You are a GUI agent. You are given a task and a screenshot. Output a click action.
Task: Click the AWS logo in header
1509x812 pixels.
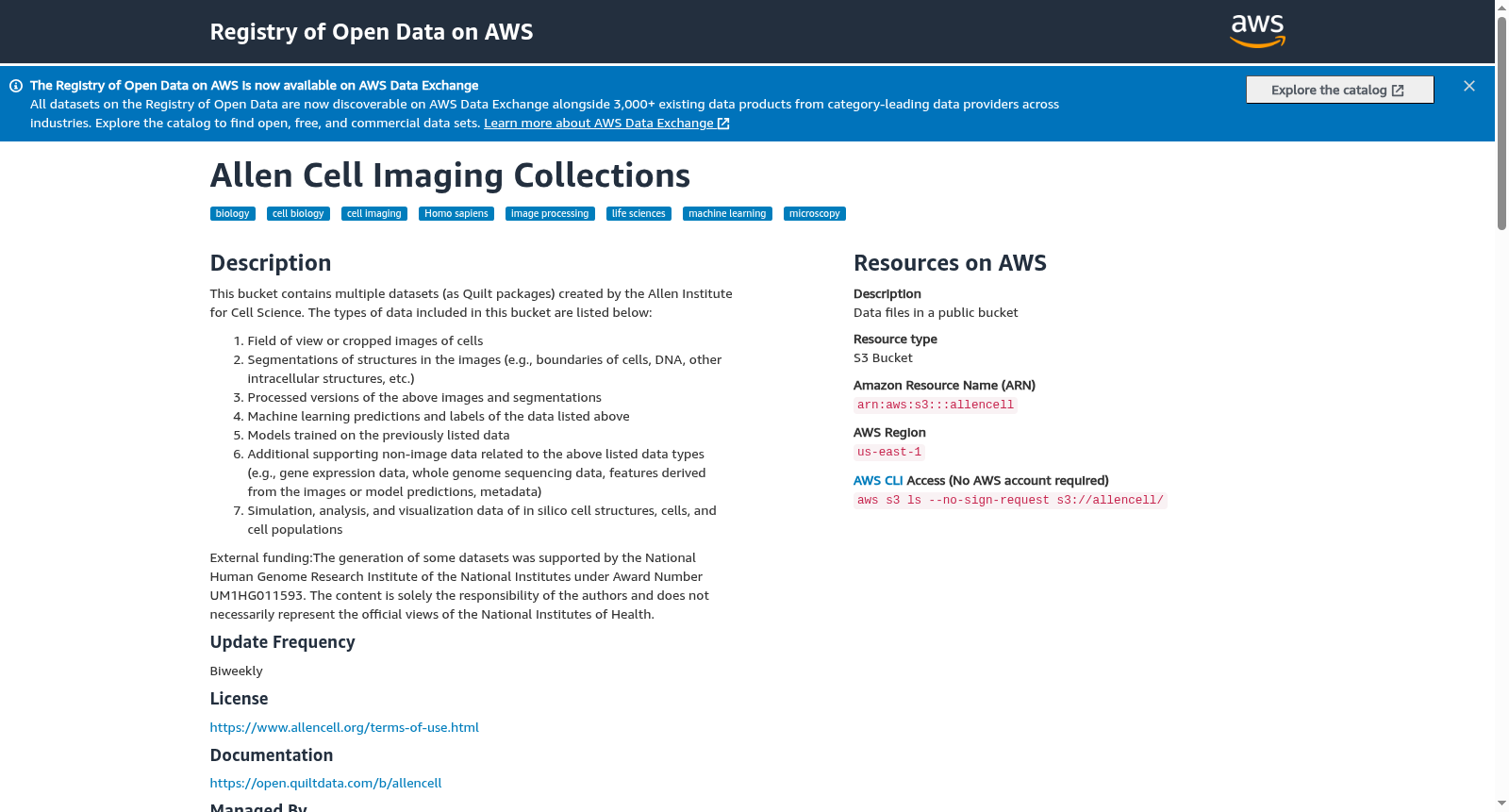(x=1258, y=31)
